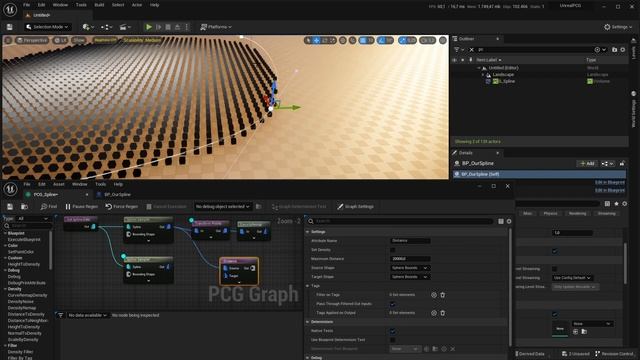Expand the Distance node pins arrow

click(x=239, y=282)
